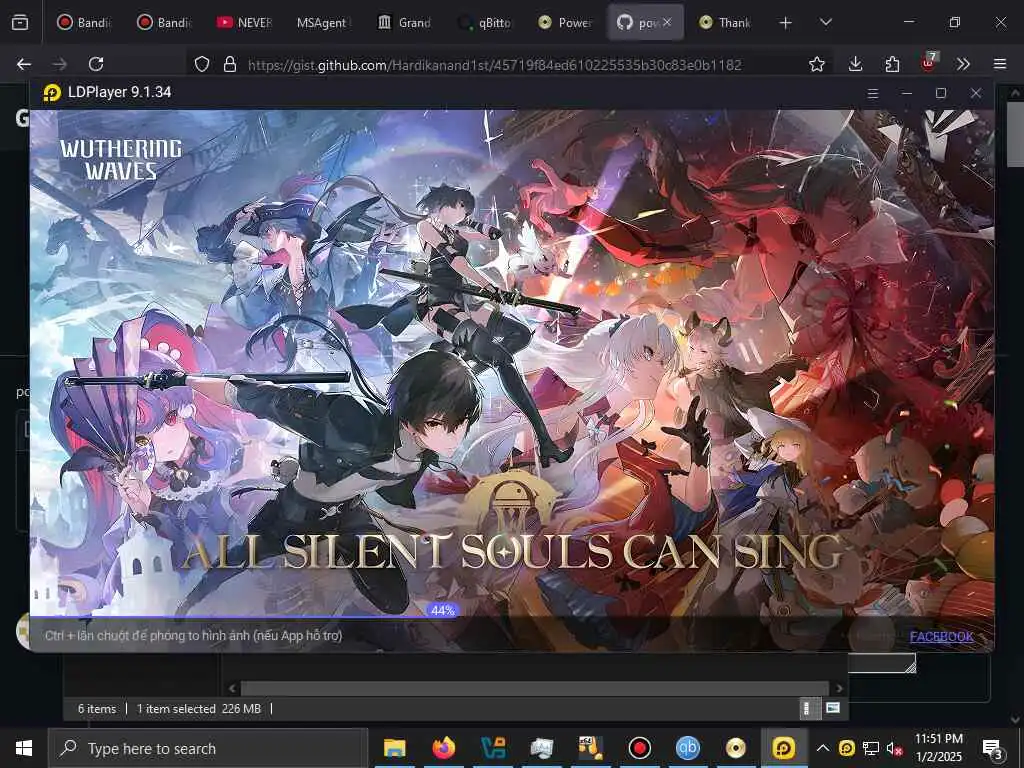This screenshot has width=1024, height=768.
Task: Open the YouTube NEVER tab
Action: coord(244,22)
